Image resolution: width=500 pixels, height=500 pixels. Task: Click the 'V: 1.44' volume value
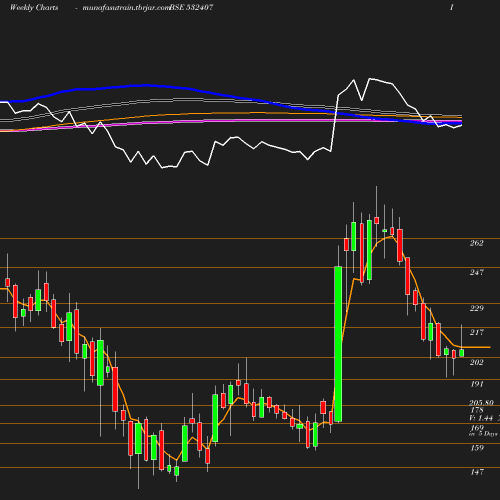[x=481, y=418]
